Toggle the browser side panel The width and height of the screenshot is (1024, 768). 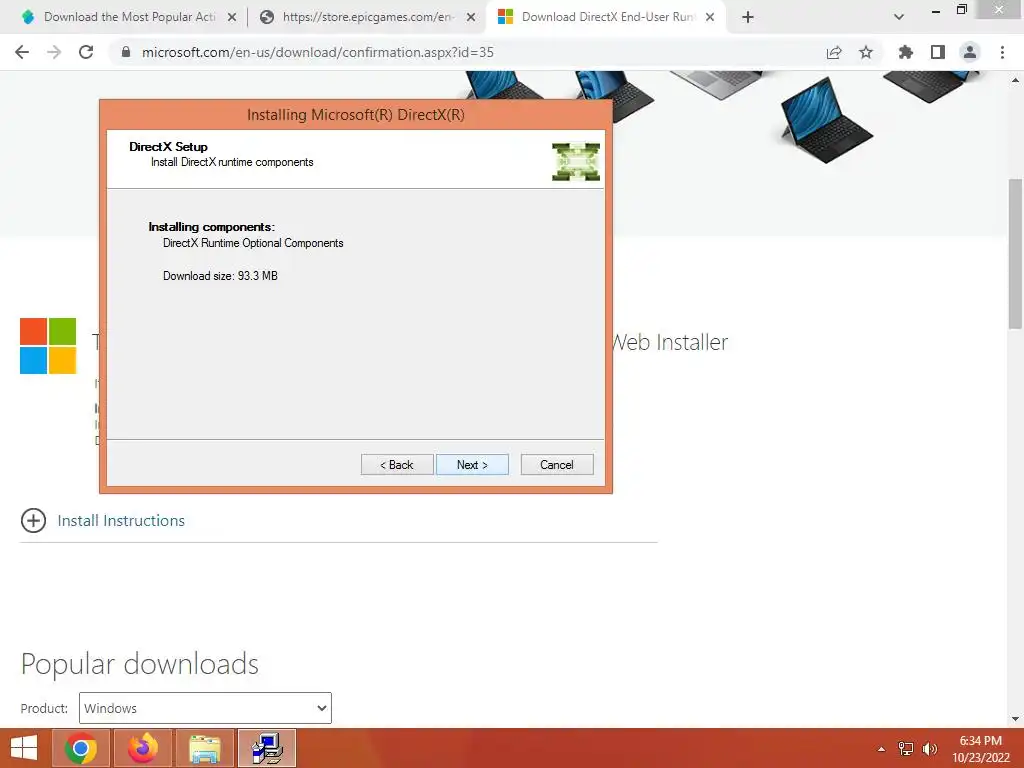[x=938, y=52]
